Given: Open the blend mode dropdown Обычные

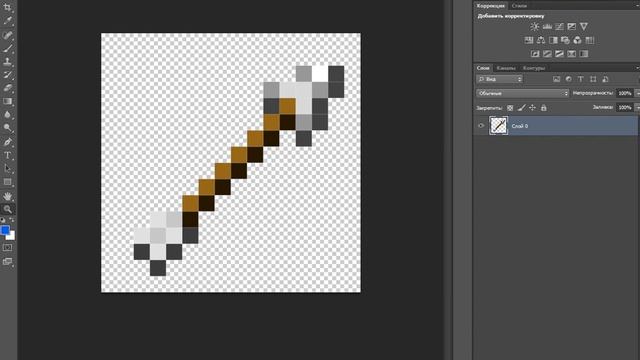Looking at the screenshot, I should 522,93.
